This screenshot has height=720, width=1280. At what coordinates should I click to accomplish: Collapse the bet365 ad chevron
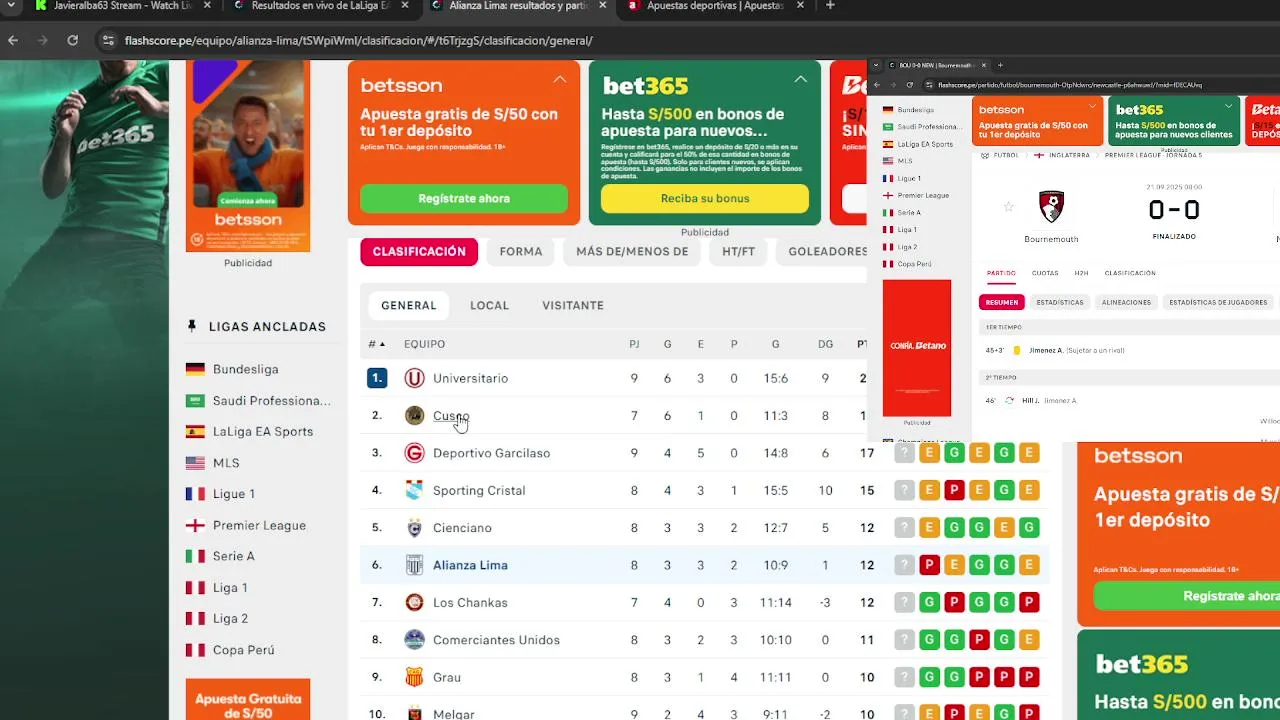pos(801,79)
